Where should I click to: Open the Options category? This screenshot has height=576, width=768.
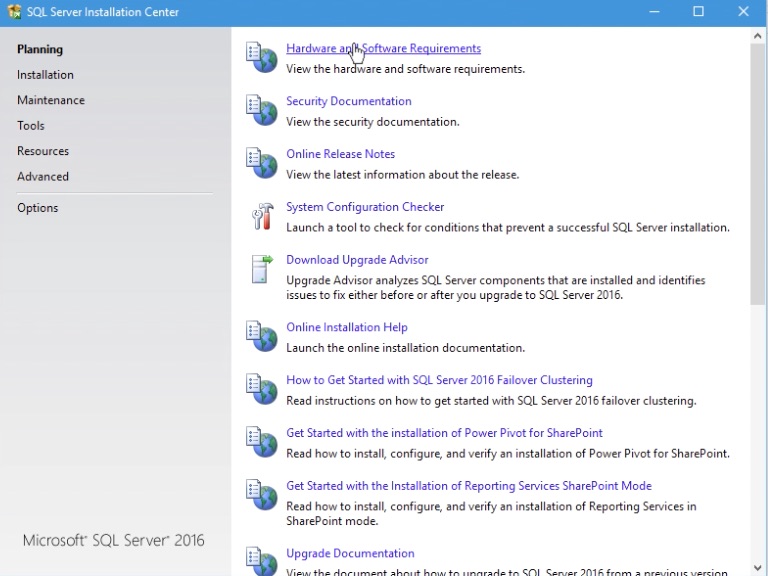point(38,208)
